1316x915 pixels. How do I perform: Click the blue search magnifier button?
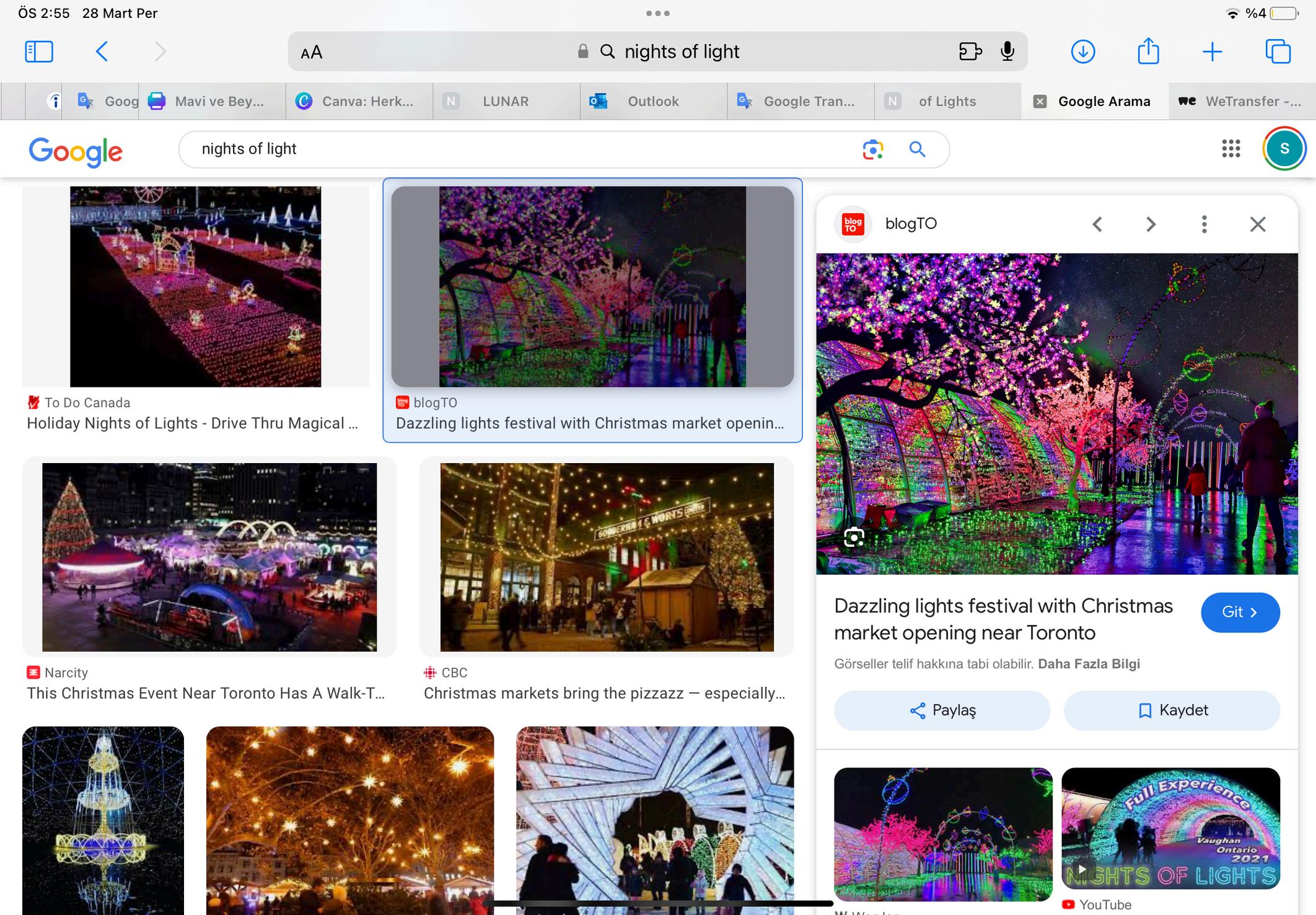917,149
